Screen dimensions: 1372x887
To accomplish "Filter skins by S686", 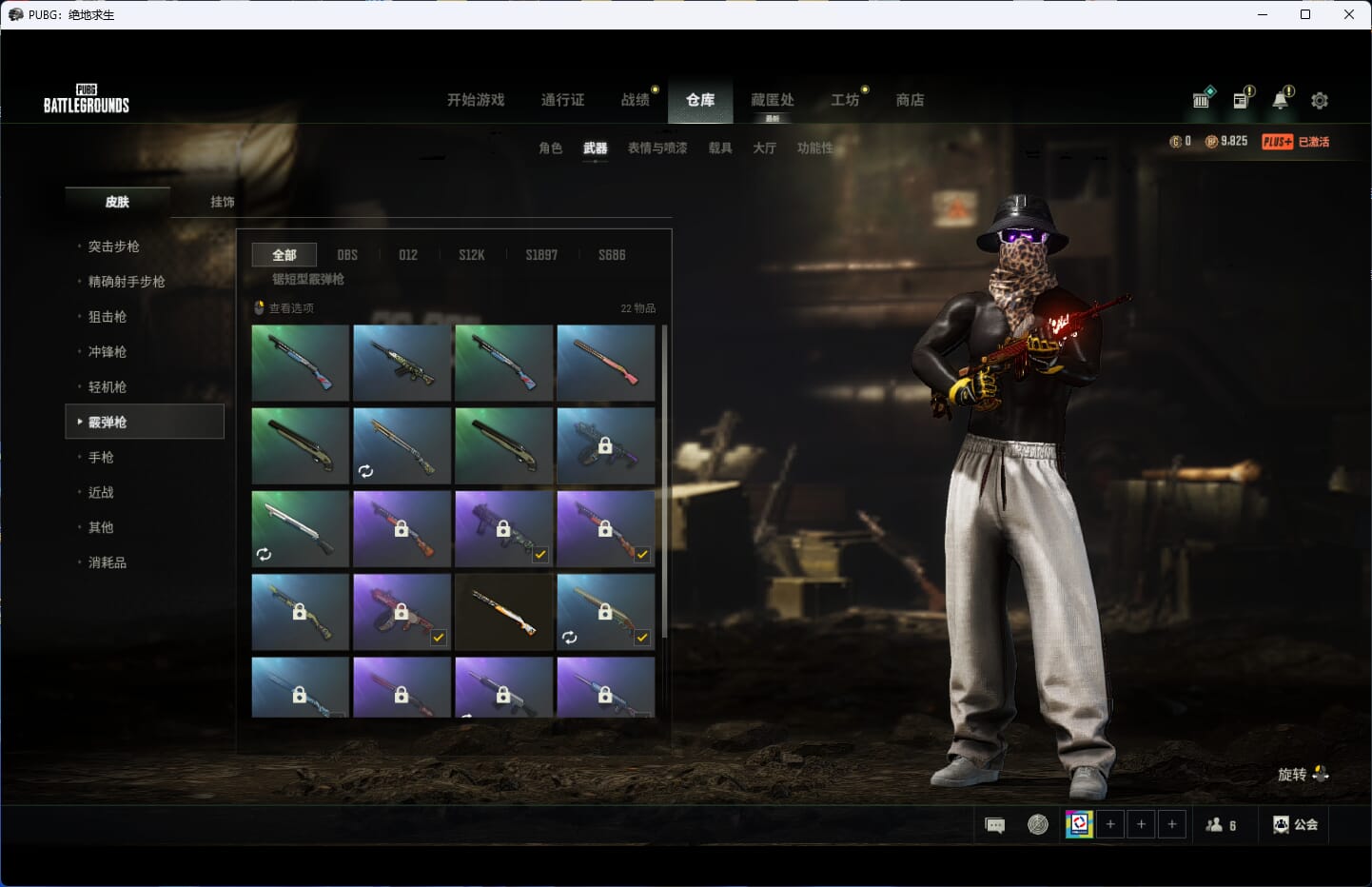I will (x=612, y=255).
